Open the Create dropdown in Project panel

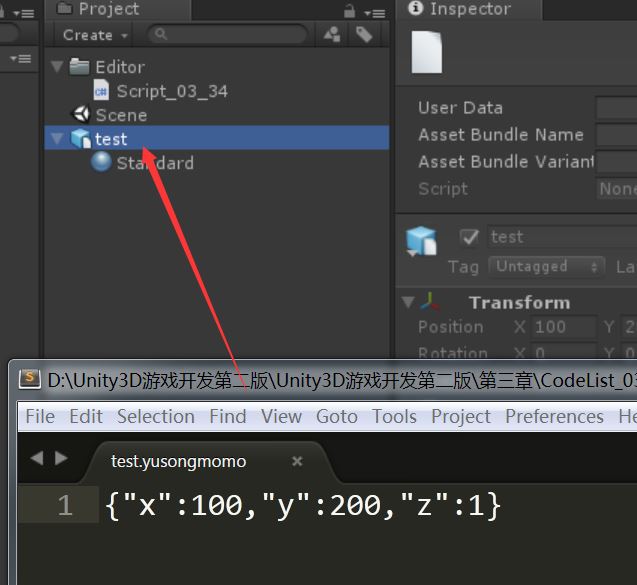tap(94, 35)
